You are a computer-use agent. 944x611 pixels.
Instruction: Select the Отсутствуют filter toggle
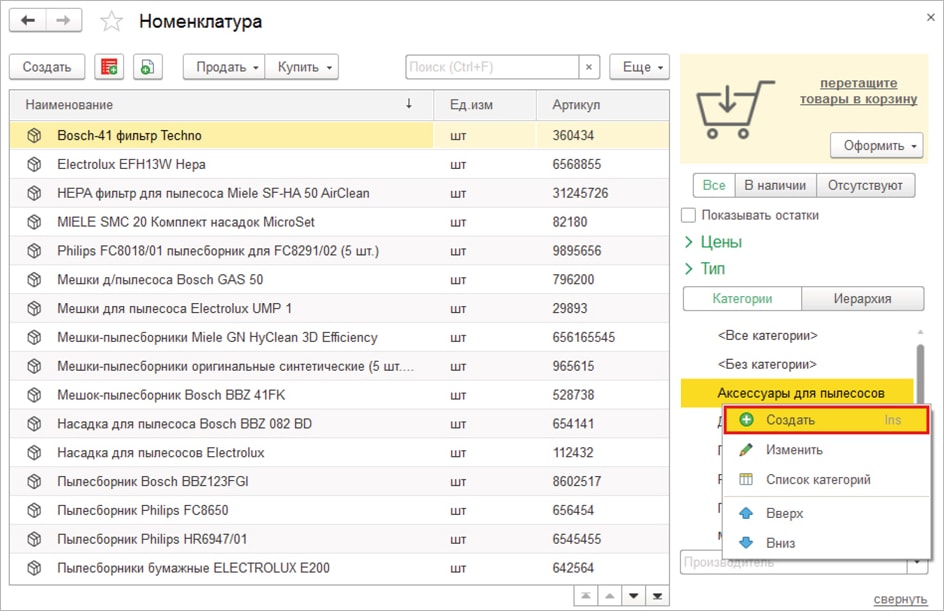click(864, 185)
